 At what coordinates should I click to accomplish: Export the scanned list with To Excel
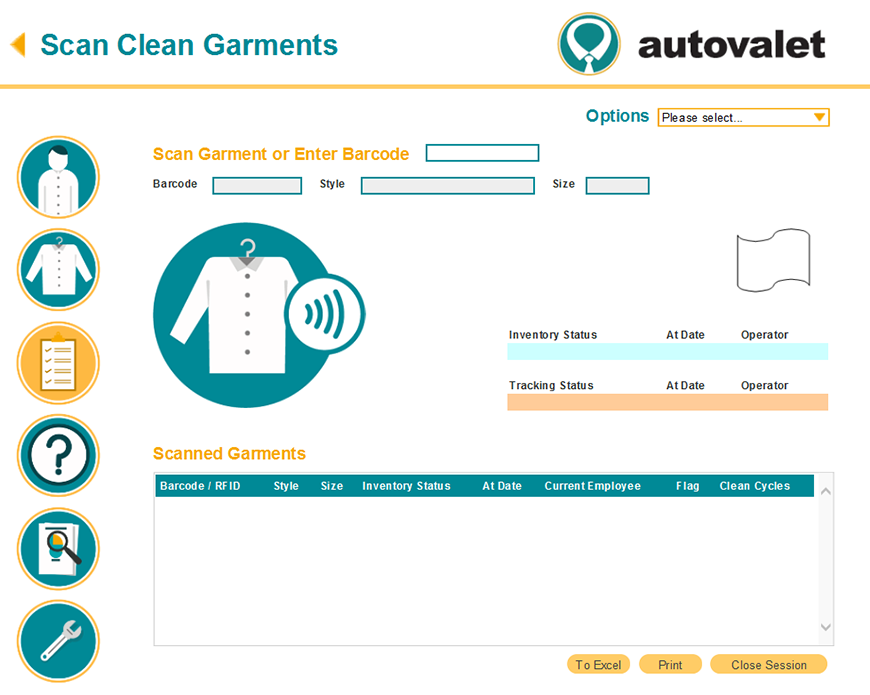[598, 664]
